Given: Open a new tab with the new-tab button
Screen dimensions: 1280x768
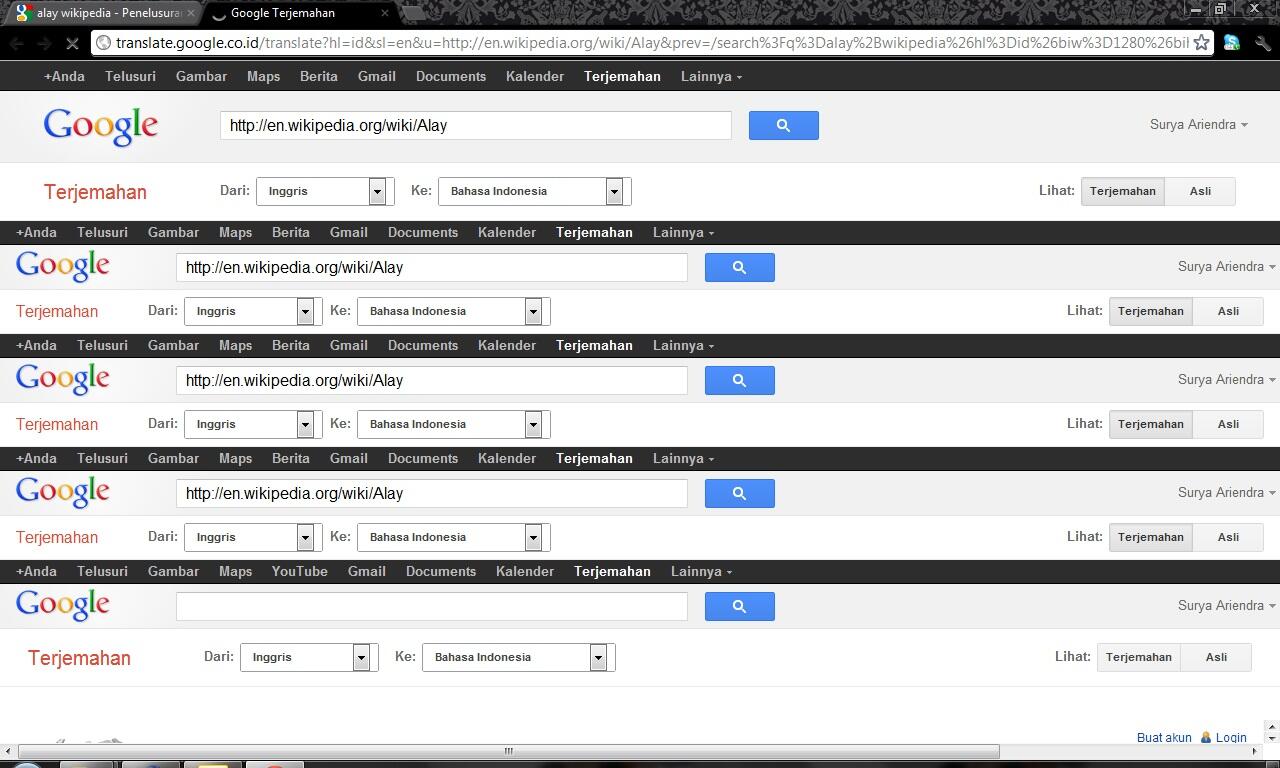Looking at the screenshot, I should tap(412, 13).
